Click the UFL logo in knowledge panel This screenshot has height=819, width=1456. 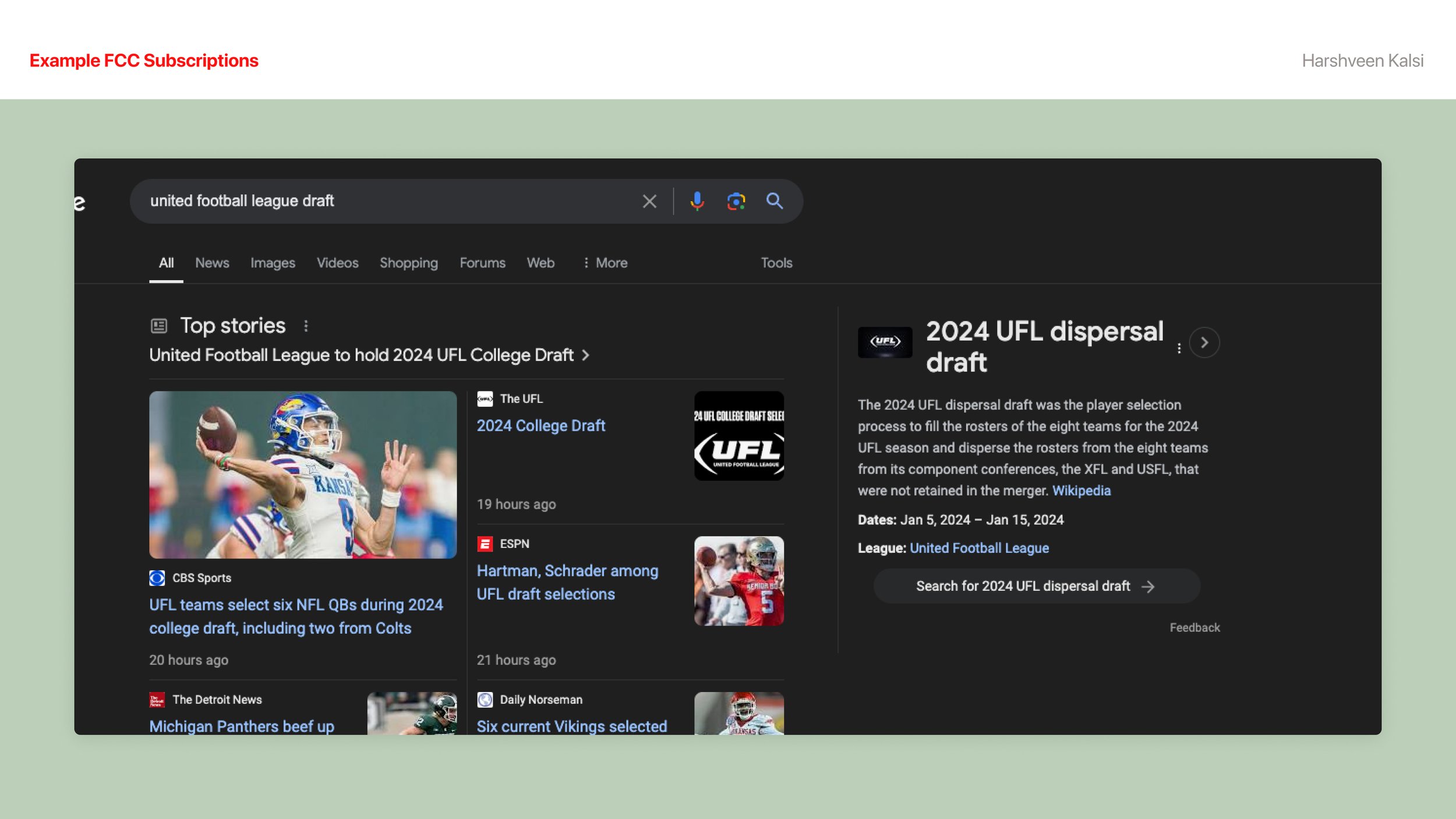click(x=885, y=342)
